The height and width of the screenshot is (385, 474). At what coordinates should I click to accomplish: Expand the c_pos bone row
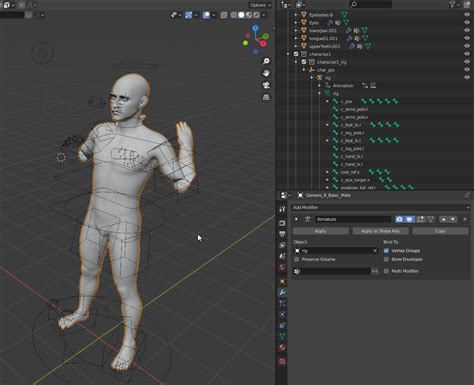pos(327,101)
